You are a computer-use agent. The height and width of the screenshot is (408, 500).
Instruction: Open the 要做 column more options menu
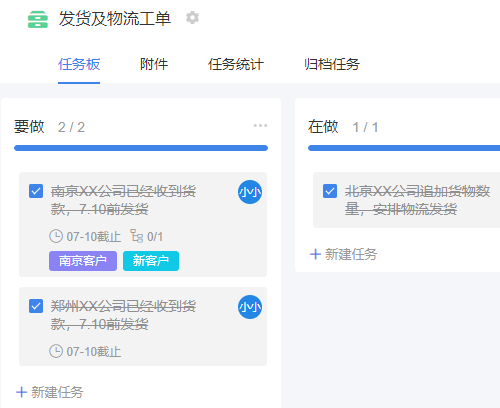coord(260,126)
